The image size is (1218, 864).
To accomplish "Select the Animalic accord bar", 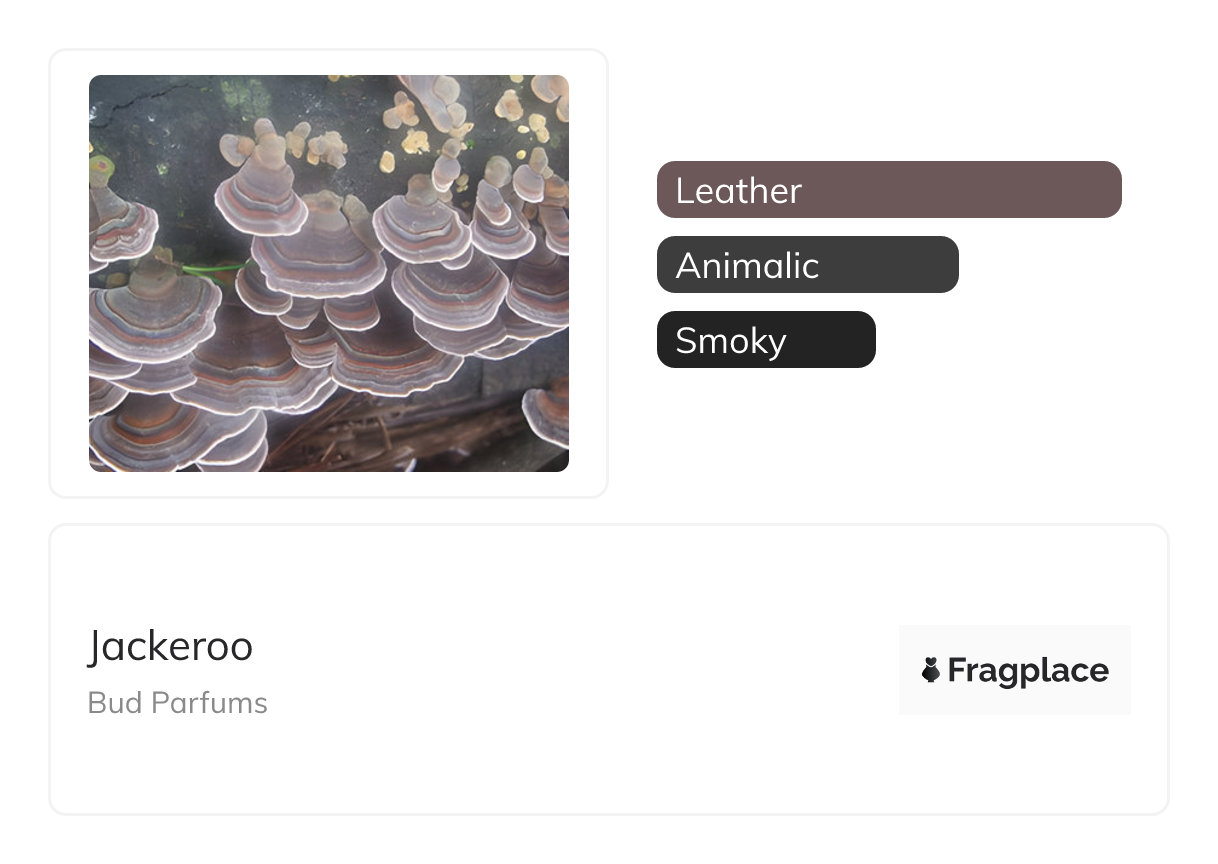I will (x=808, y=264).
